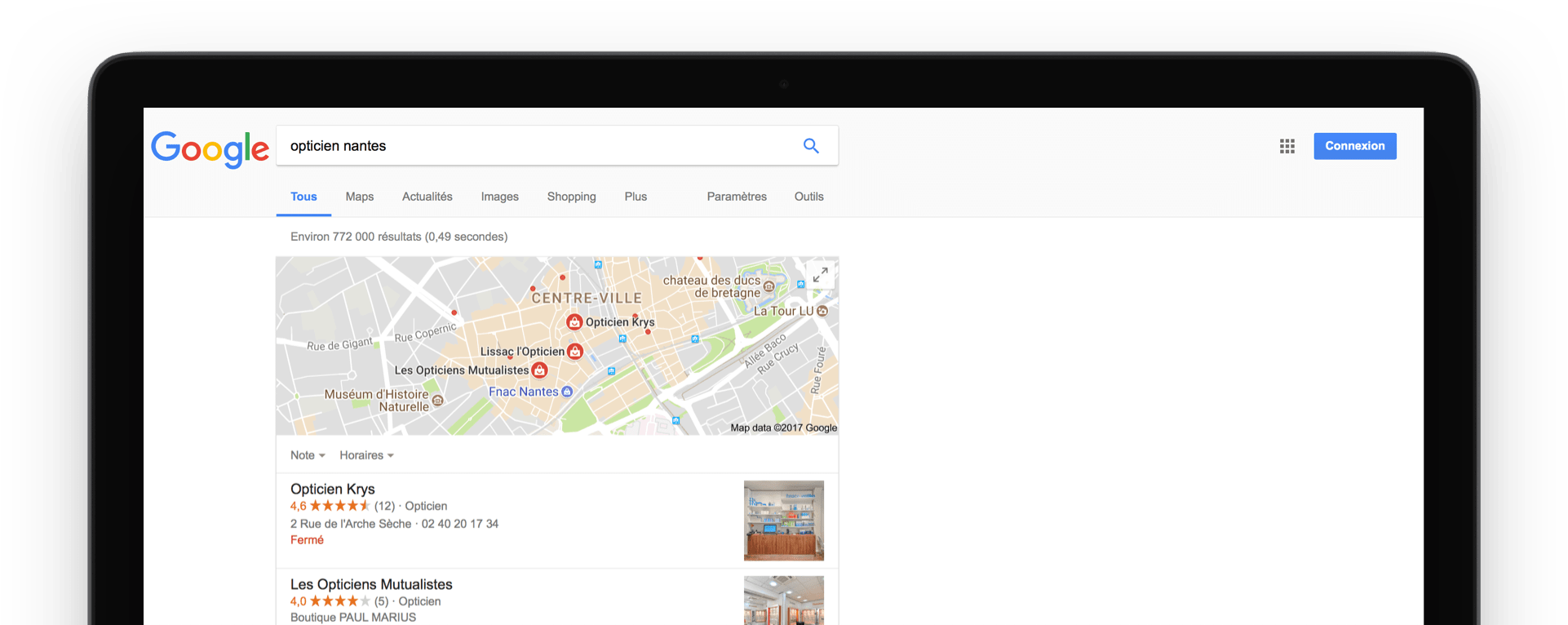Switch to the Actualités tab
This screenshot has width=1568, height=625.
[x=427, y=197]
